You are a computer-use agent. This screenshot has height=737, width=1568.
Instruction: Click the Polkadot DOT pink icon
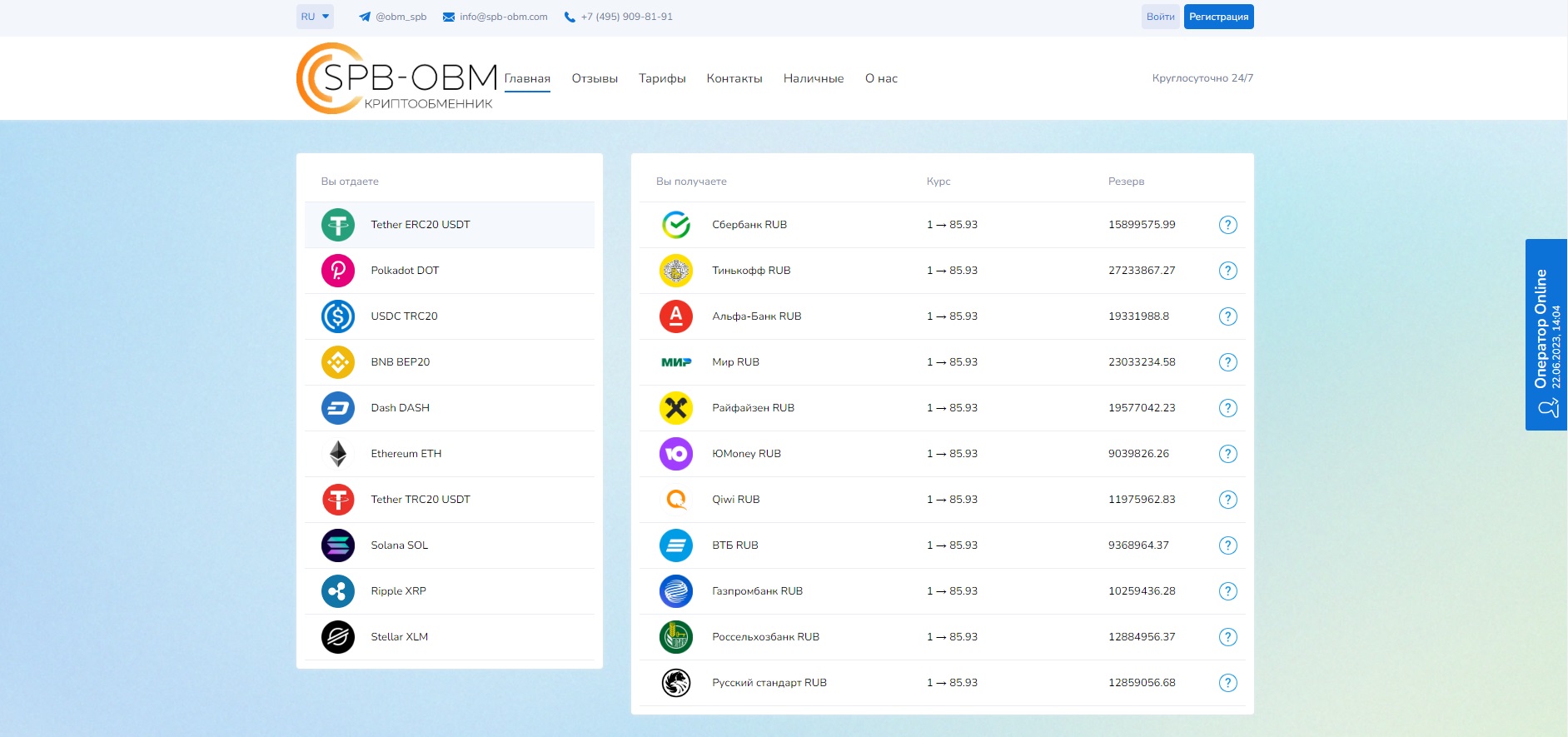tap(338, 271)
